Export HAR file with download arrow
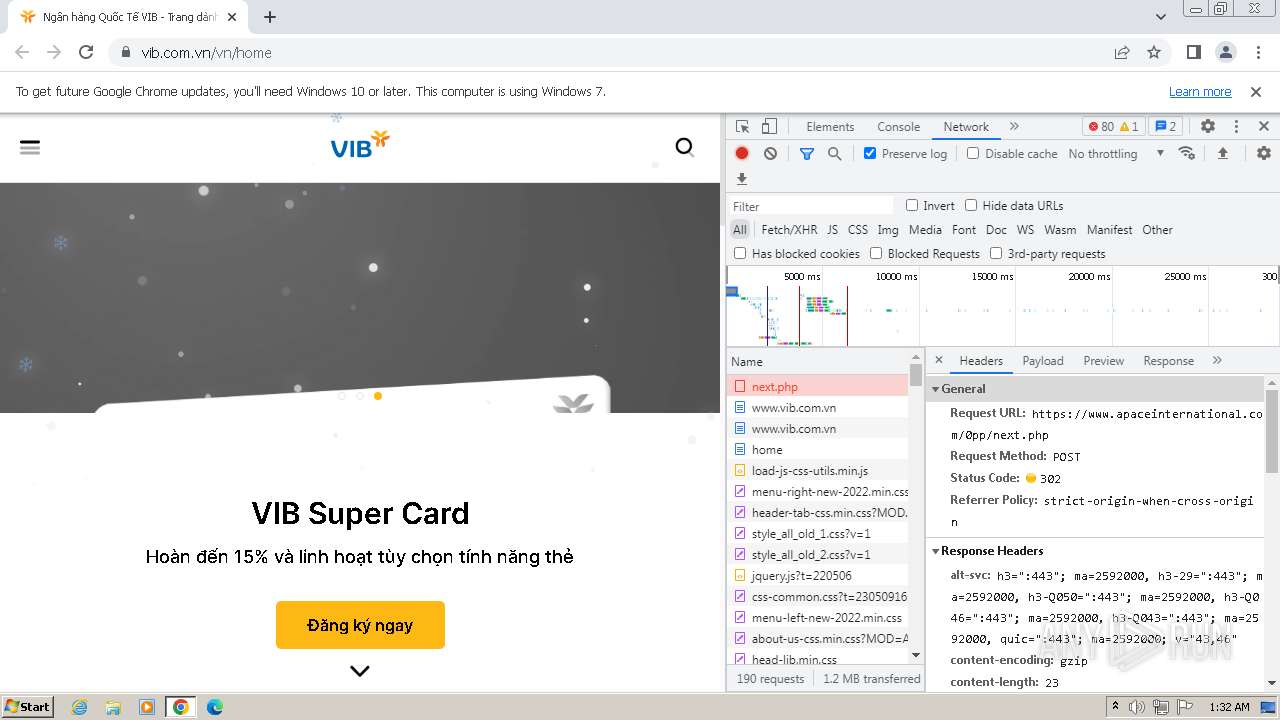This screenshot has height=720, width=1280. [x=742, y=179]
